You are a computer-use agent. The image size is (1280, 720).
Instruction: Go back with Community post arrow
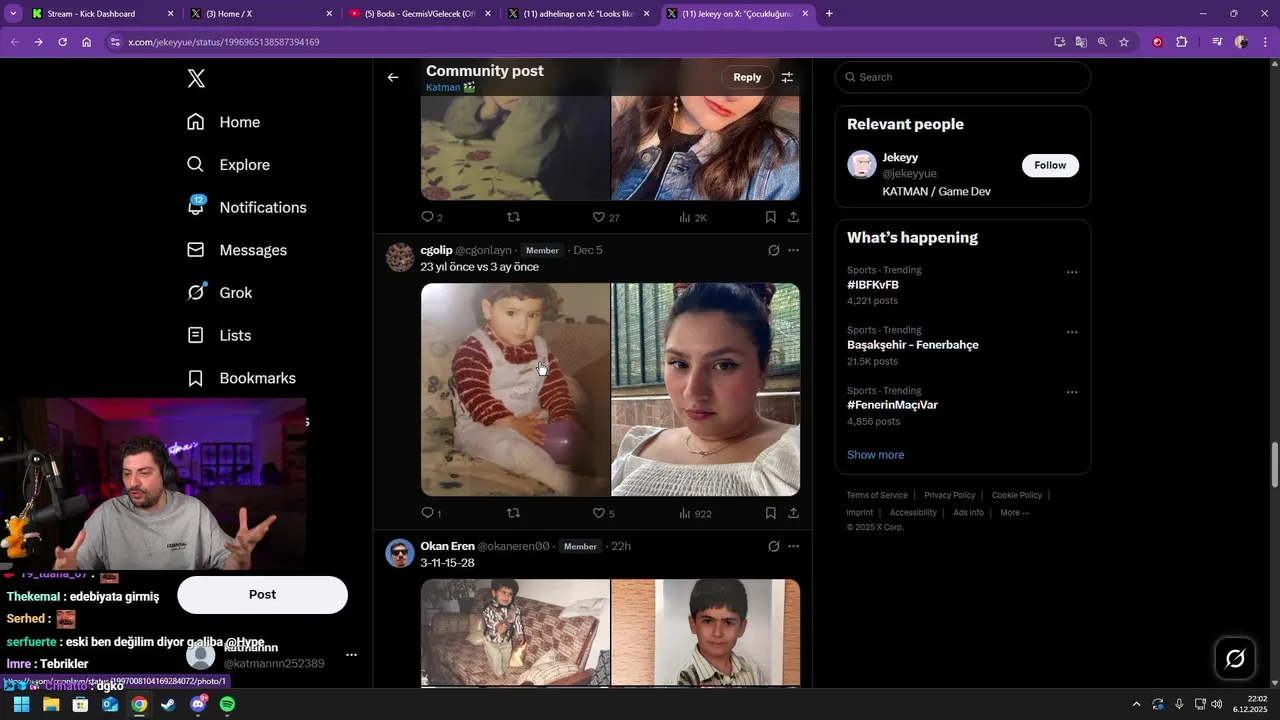coord(393,77)
